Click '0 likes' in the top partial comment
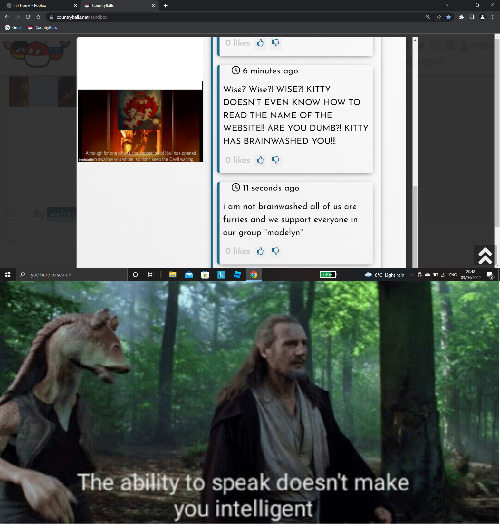The width and height of the screenshot is (500, 524). [238, 43]
